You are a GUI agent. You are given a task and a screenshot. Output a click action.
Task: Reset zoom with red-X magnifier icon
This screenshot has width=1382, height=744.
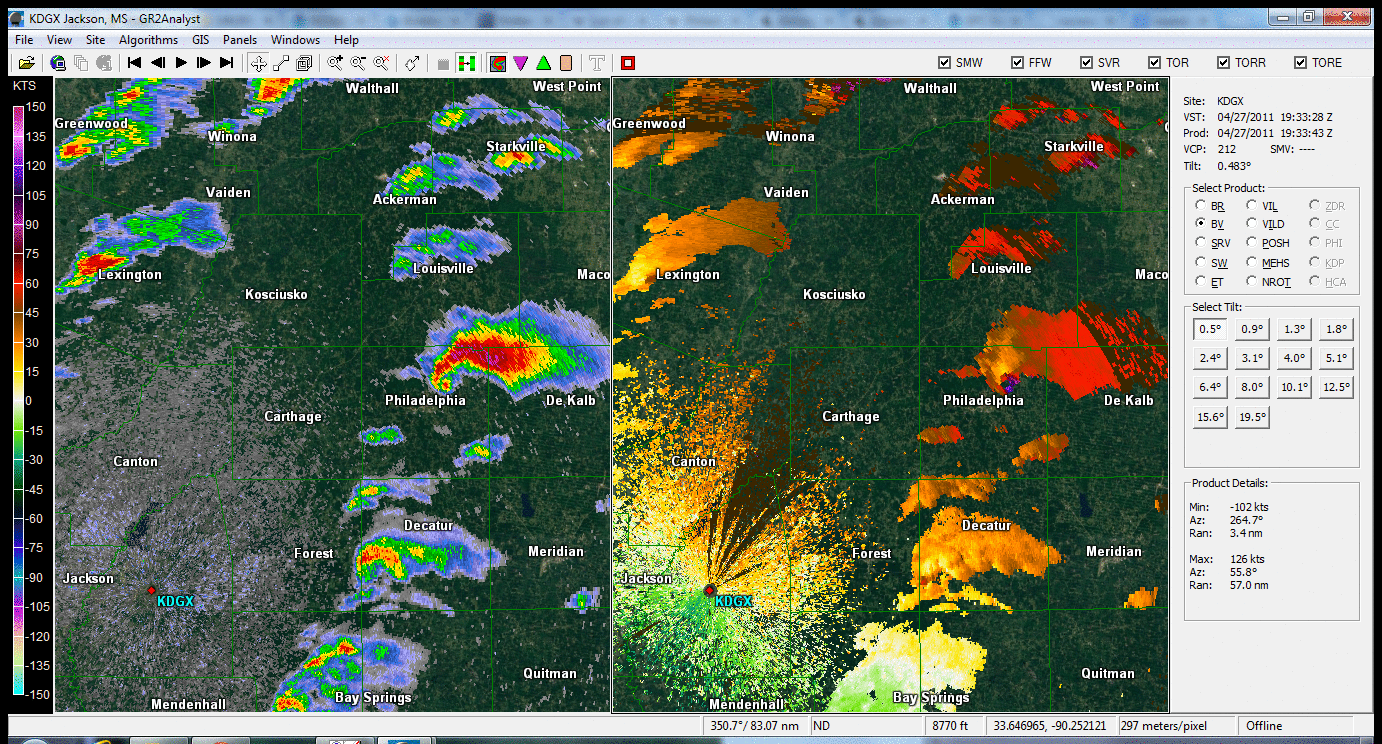pos(381,63)
